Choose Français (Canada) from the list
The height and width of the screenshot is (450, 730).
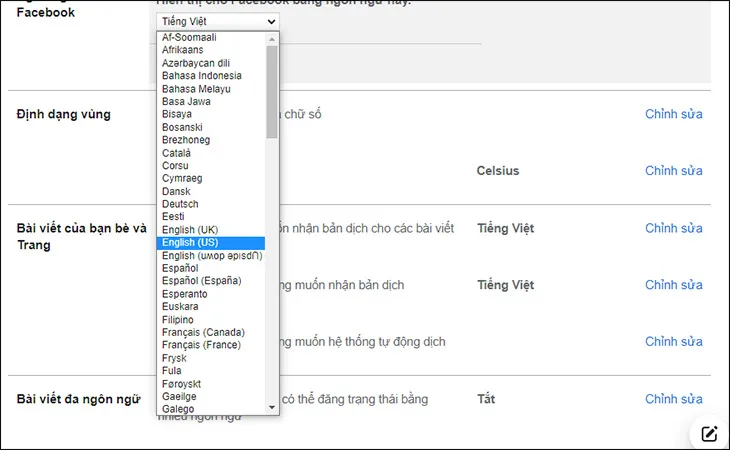pyautogui.click(x=211, y=332)
